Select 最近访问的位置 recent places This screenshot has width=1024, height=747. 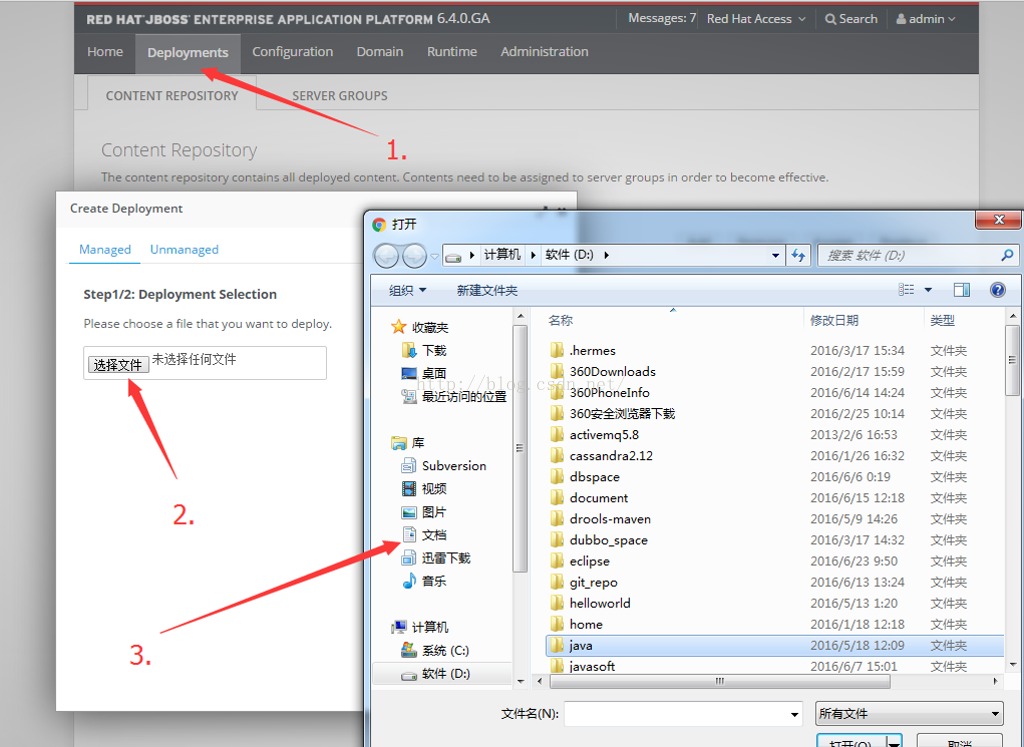[454, 396]
